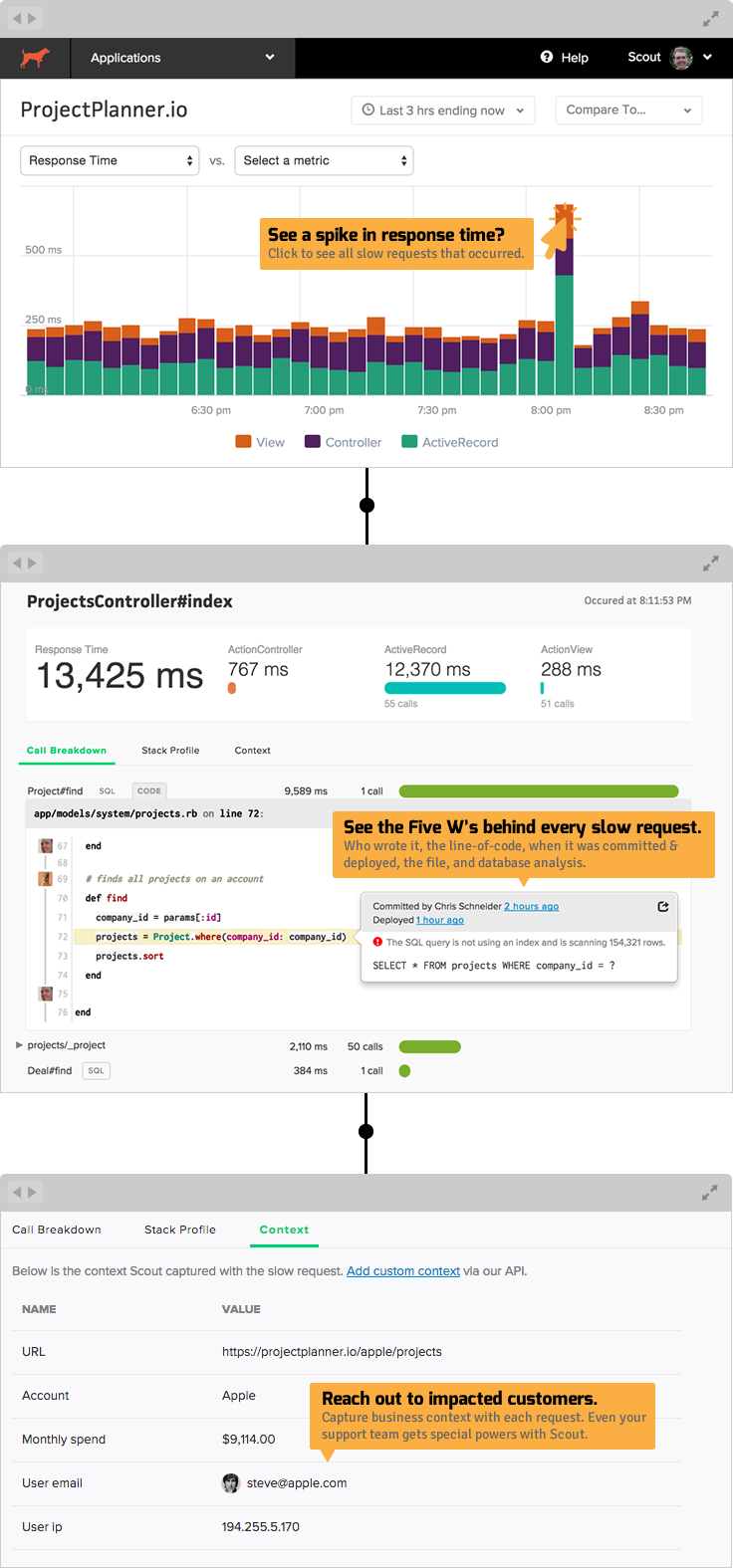
Task: Click code line 72 Project.where statement
Action: [x=221, y=937]
